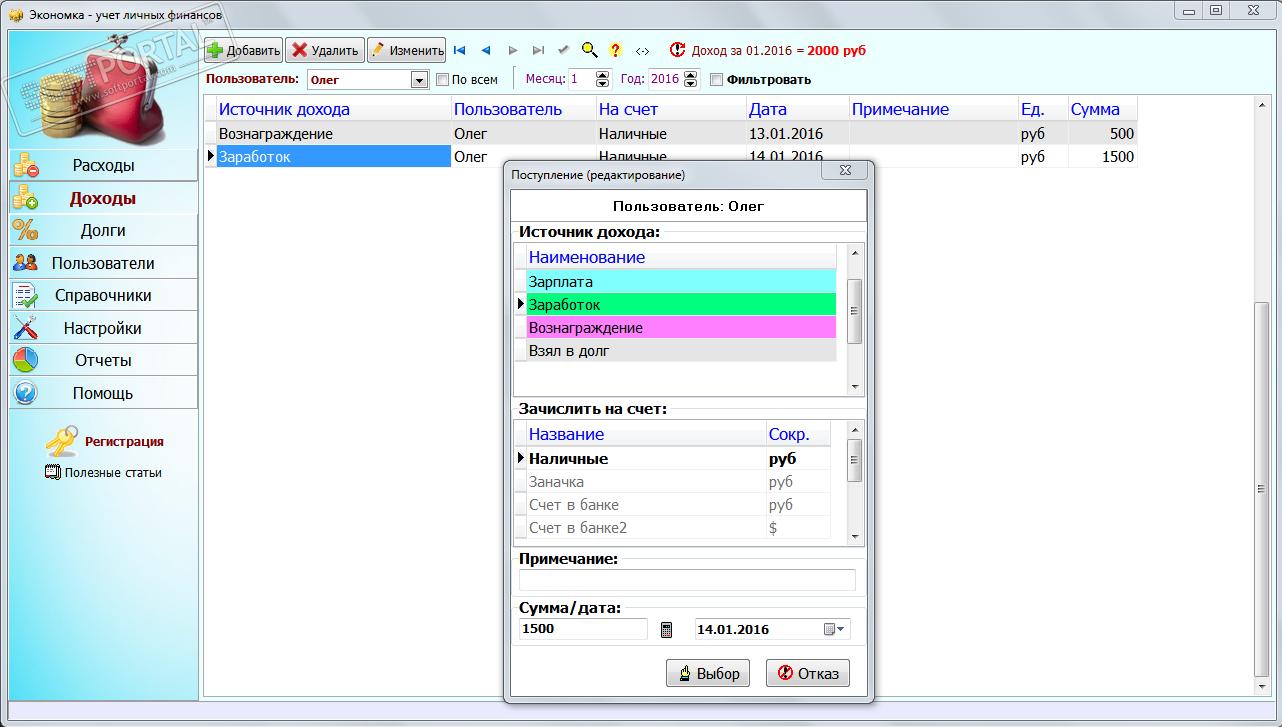Open the Справочники section

coord(103,295)
